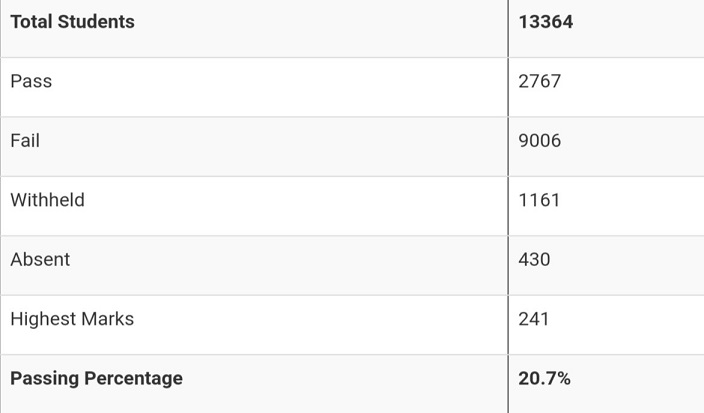Click the Passing Percentage label
The width and height of the screenshot is (704, 413).
coord(96,378)
